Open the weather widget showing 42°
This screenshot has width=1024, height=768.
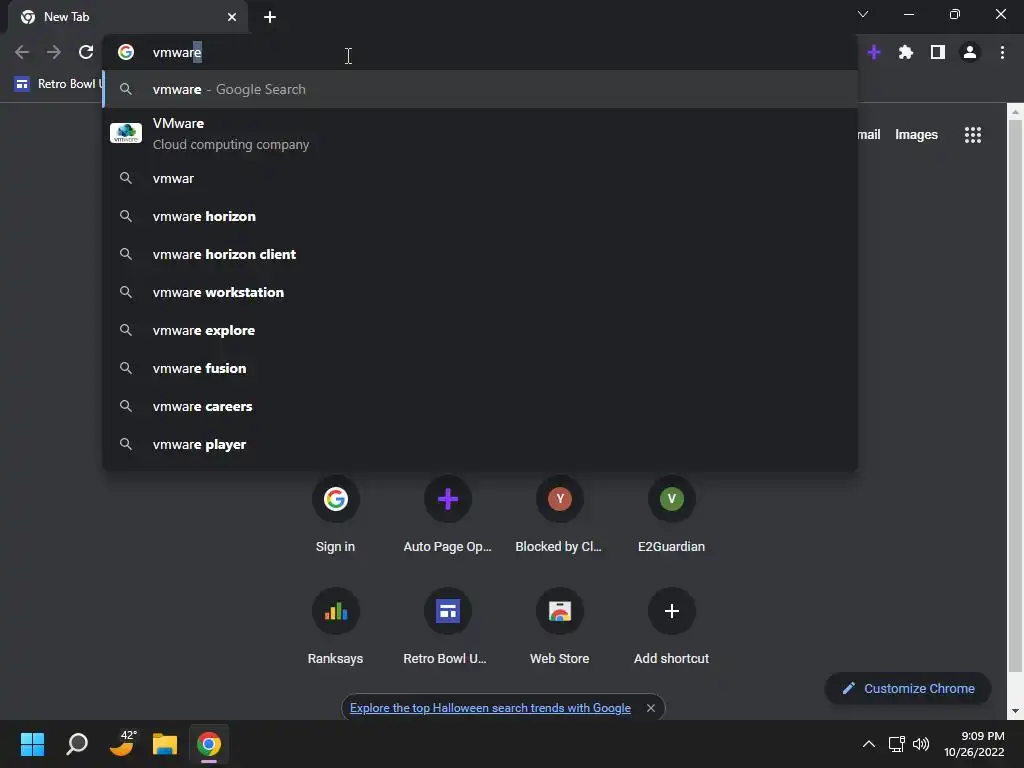click(x=121, y=744)
